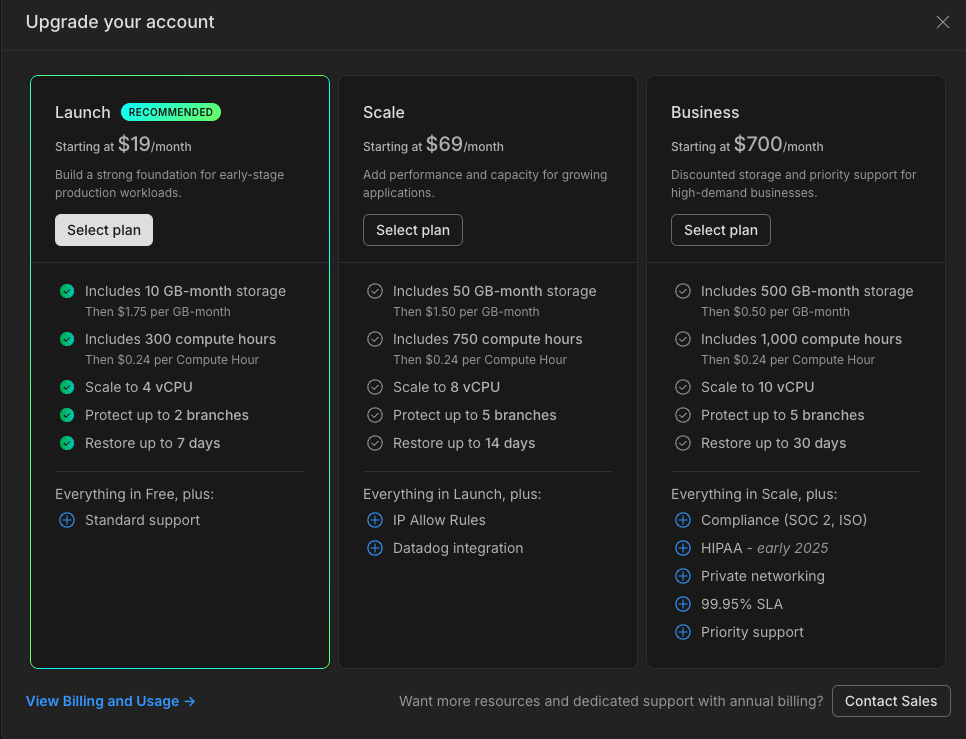Click "HIPAA - early 2025" text
This screenshot has height=739, width=966.
pyautogui.click(x=765, y=548)
